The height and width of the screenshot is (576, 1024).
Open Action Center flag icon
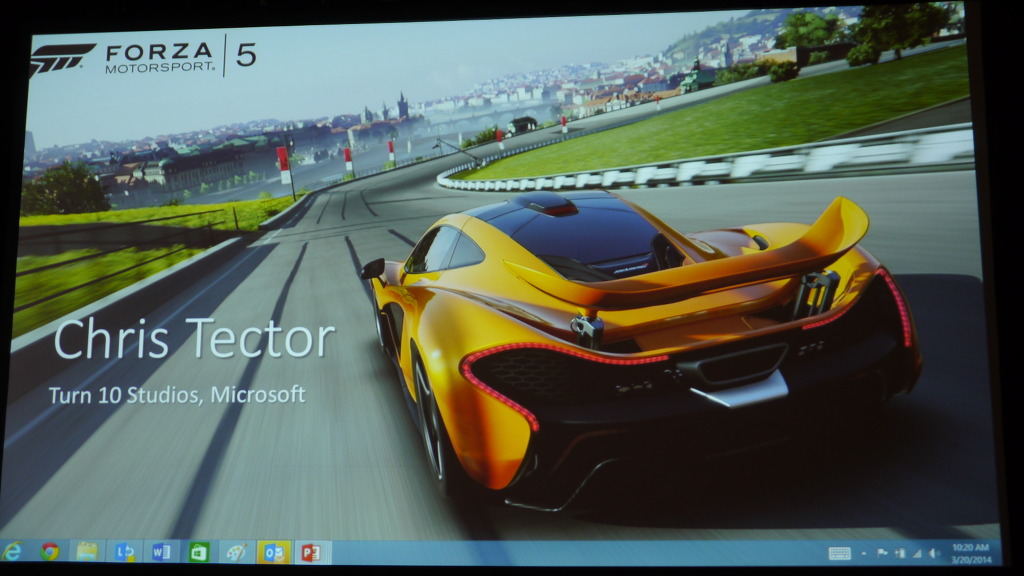click(882, 553)
